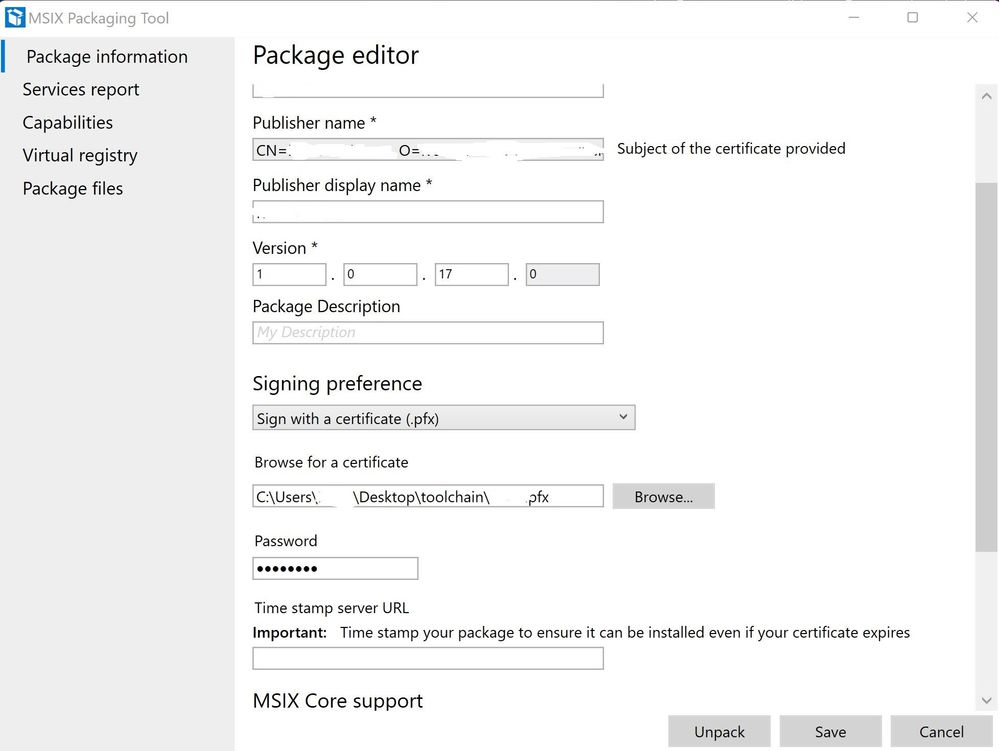Save the package

(x=830, y=731)
